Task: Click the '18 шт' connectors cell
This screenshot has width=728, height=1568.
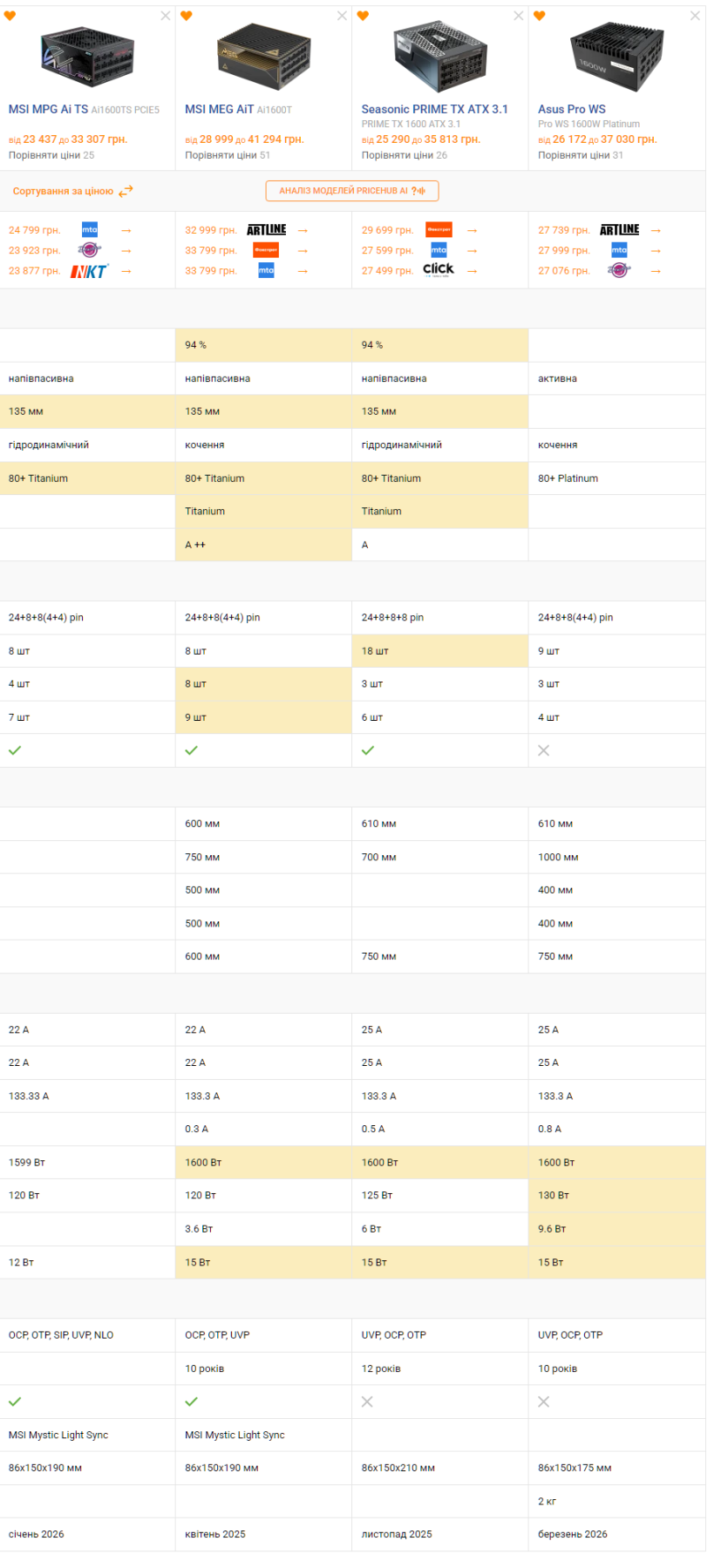Action: tap(440, 651)
